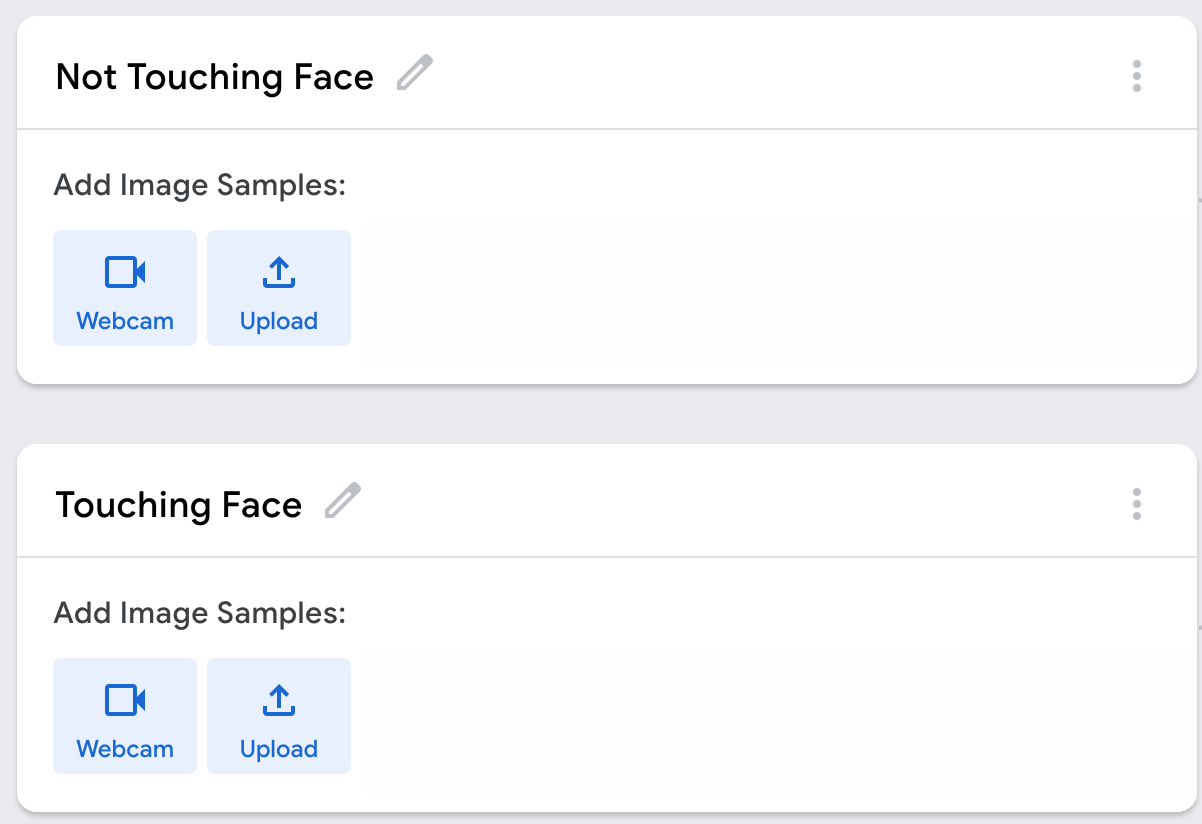Screen dimensions: 1202x824
Task: Click the pencil icon beside Touching Face
Action: 343,501
